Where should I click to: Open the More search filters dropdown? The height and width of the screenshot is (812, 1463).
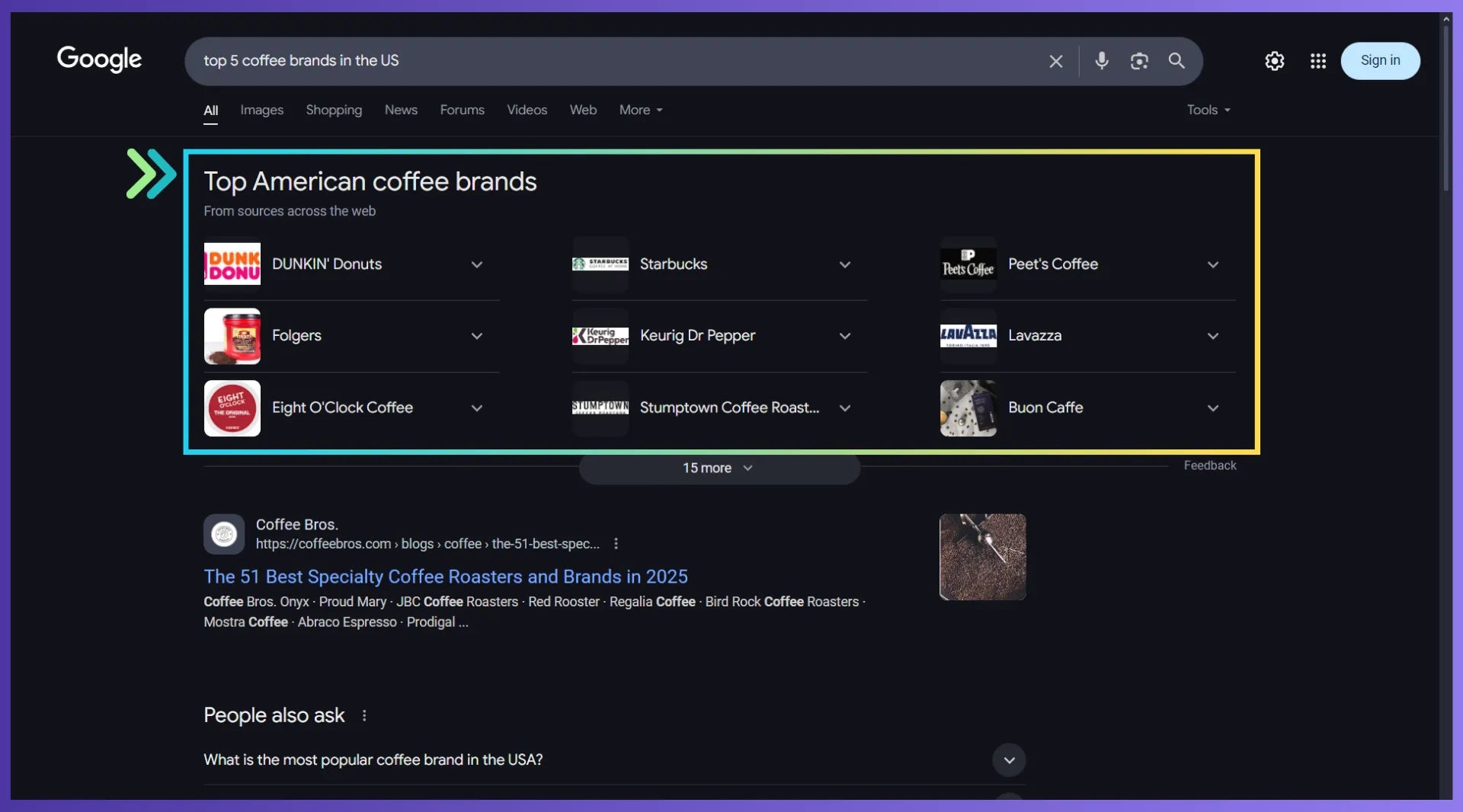click(641, 110)
